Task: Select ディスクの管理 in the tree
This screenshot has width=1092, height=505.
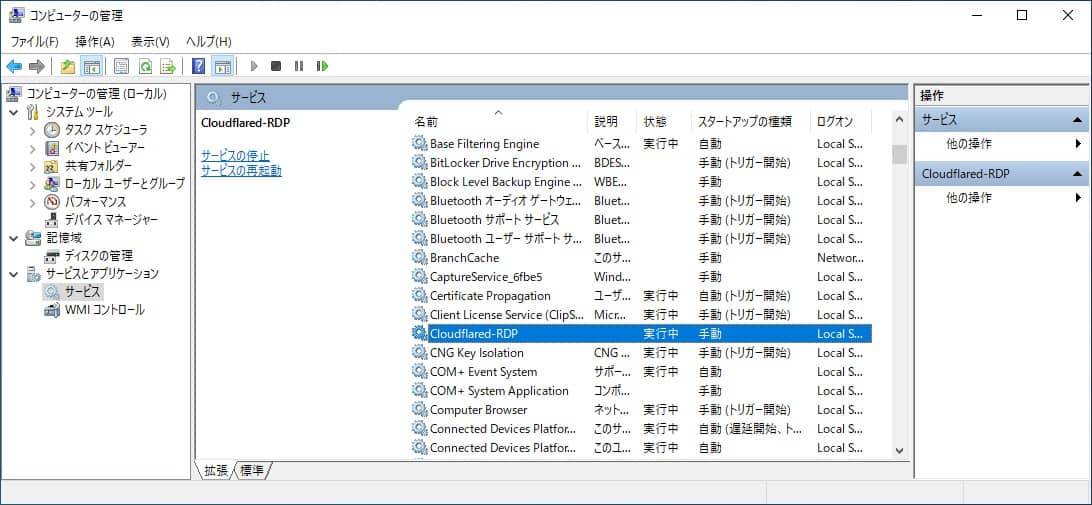Action: pyautogui.click(x=98, y=256)
